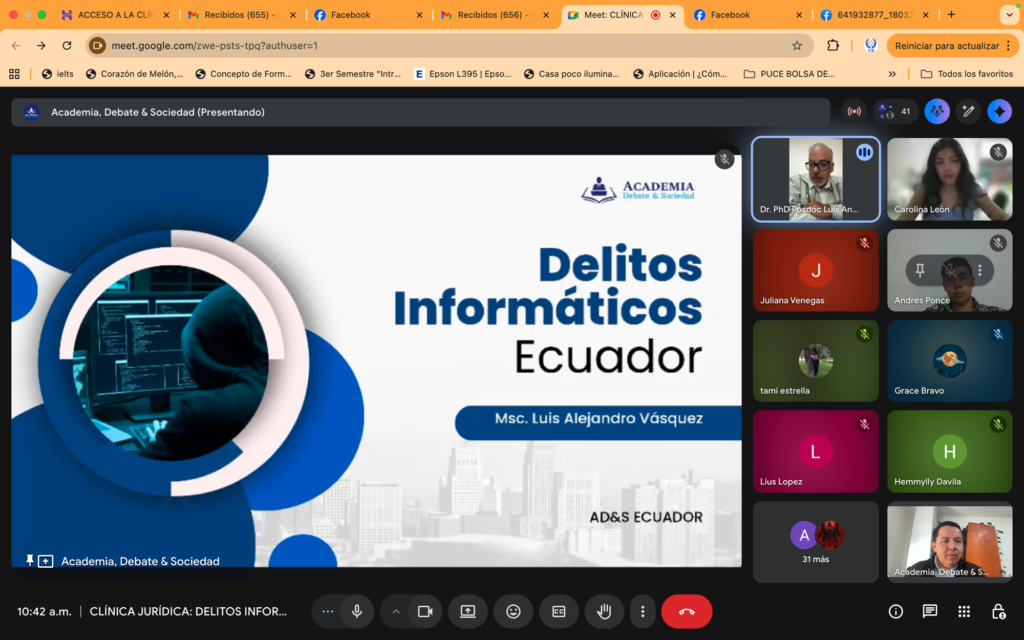Click the Reiniciar para actualizar button
The image size is (1024, 640).
[x=946, y=45]
